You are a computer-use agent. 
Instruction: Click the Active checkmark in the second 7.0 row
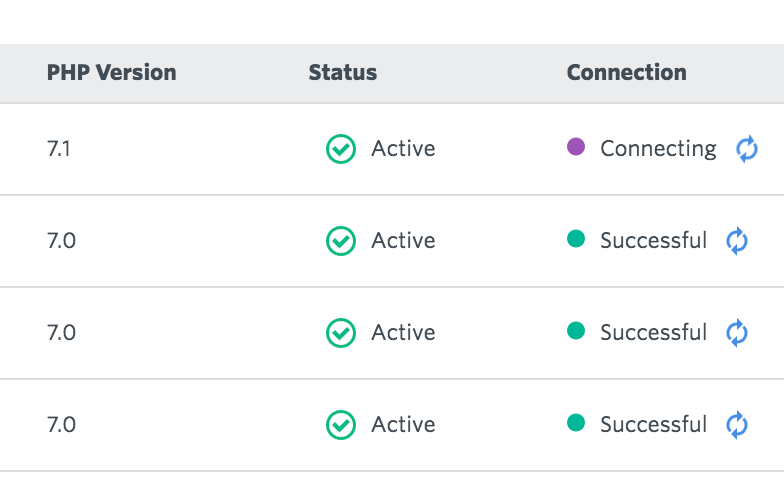click(341, 333)
